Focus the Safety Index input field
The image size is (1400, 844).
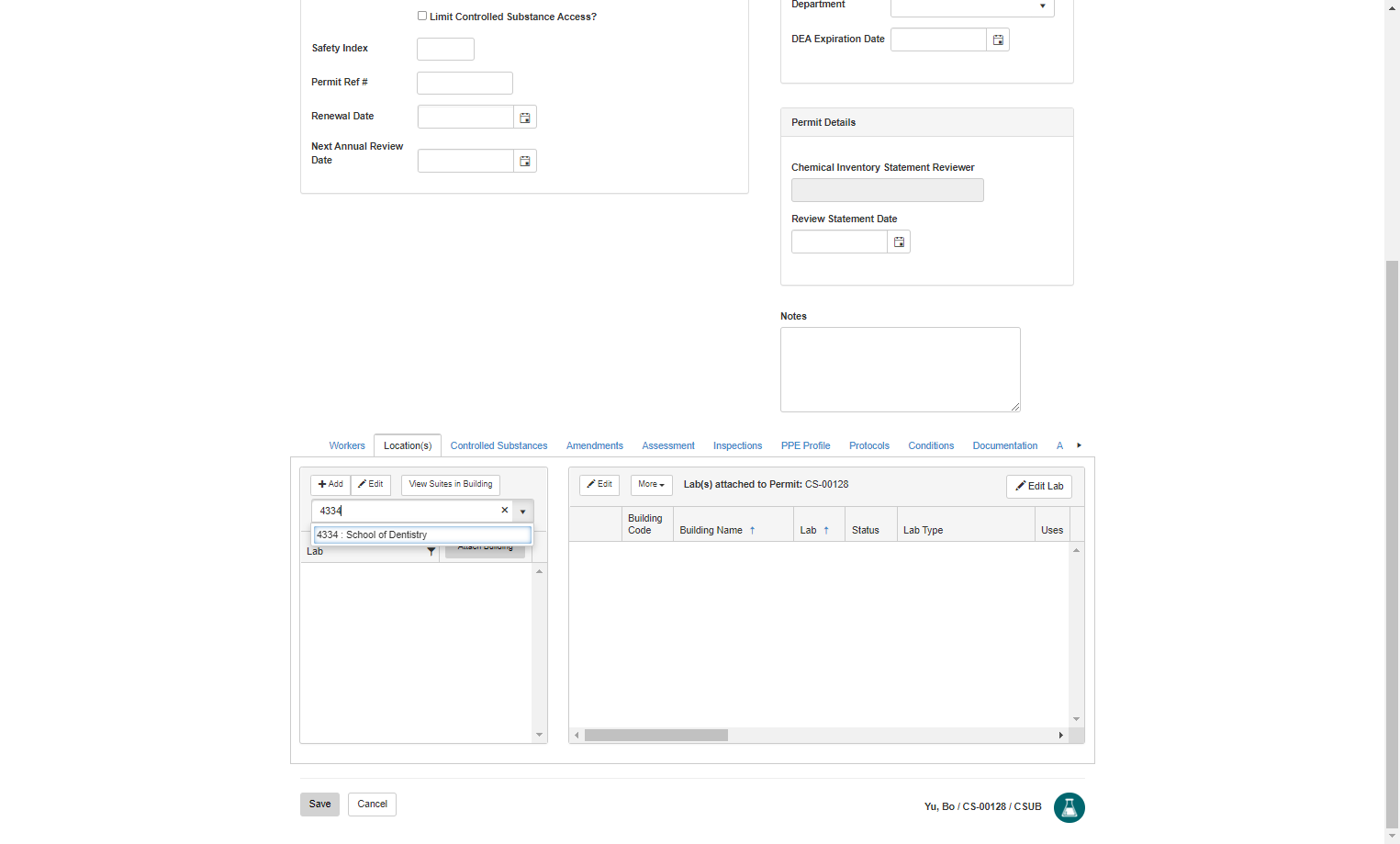(x=445, y=49)
